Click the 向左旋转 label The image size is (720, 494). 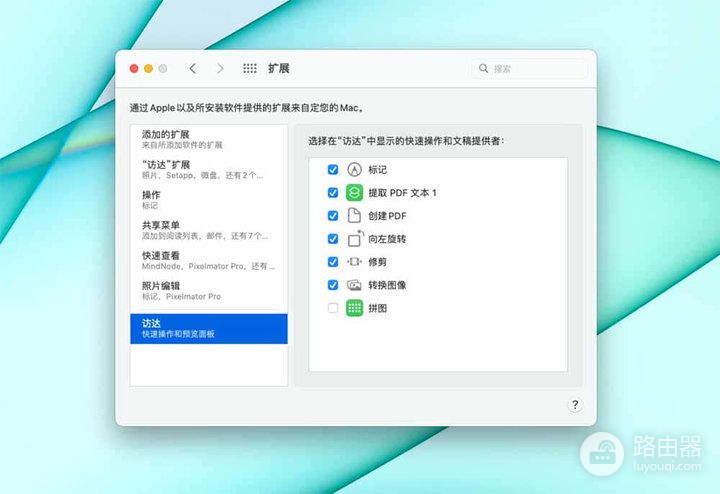coord(387,239)
